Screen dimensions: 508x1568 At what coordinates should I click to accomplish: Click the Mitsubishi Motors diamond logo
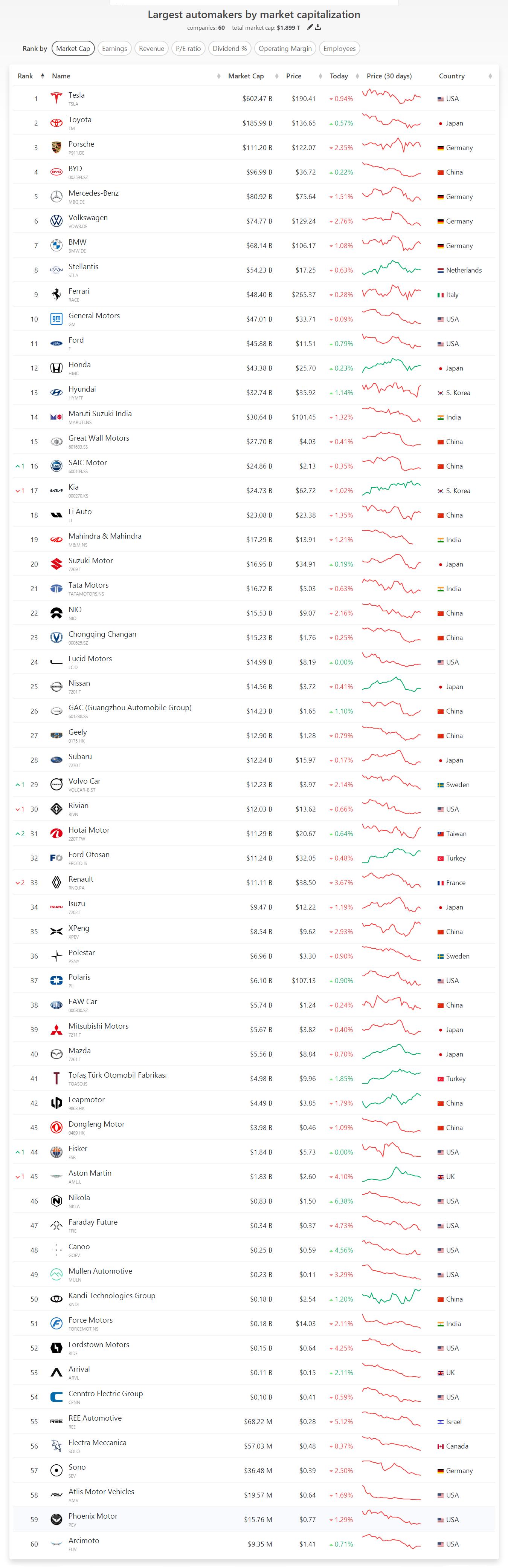[x=56, y=1029]
